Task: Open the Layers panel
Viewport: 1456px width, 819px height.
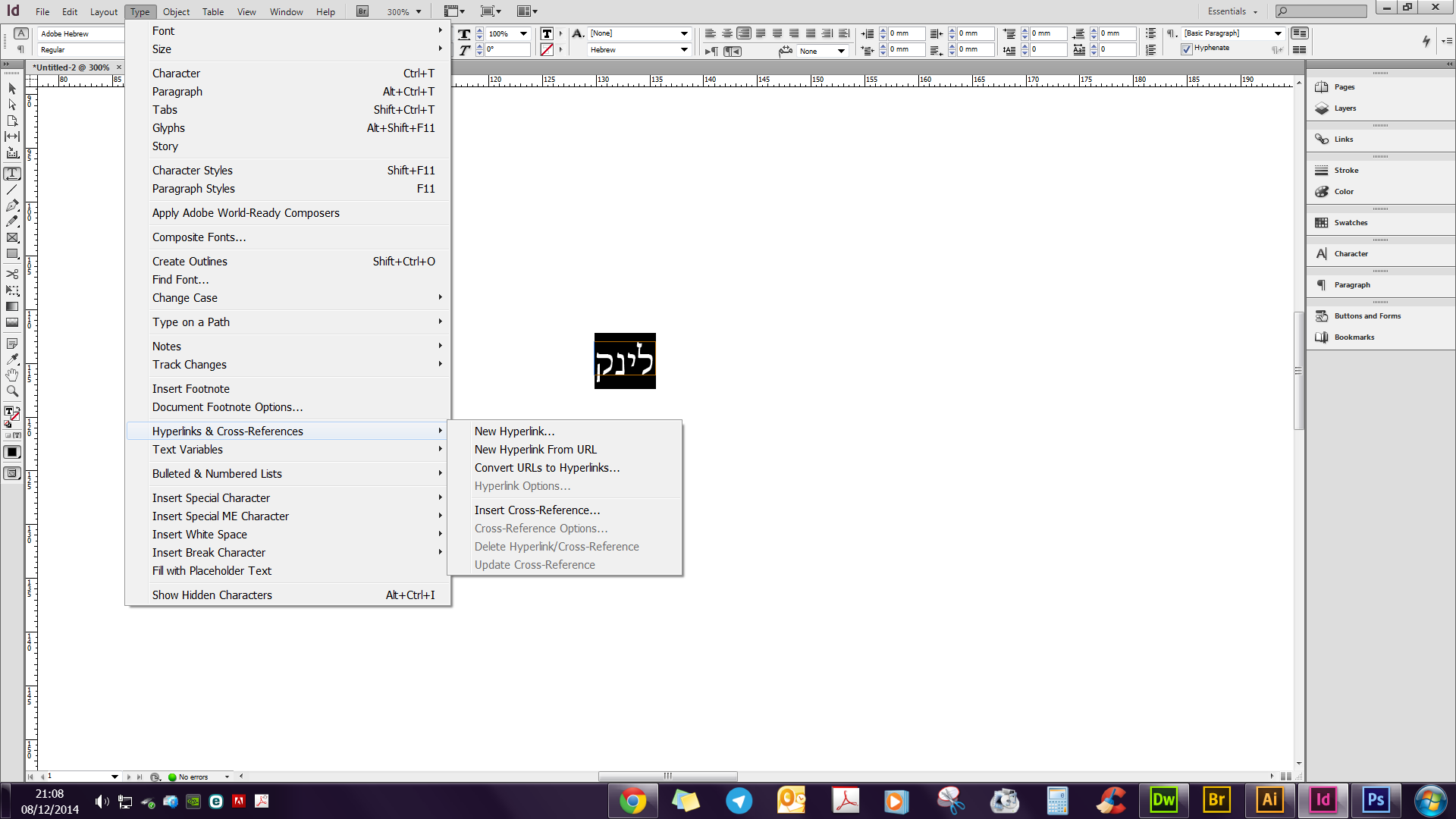Action: point(1345,108)
